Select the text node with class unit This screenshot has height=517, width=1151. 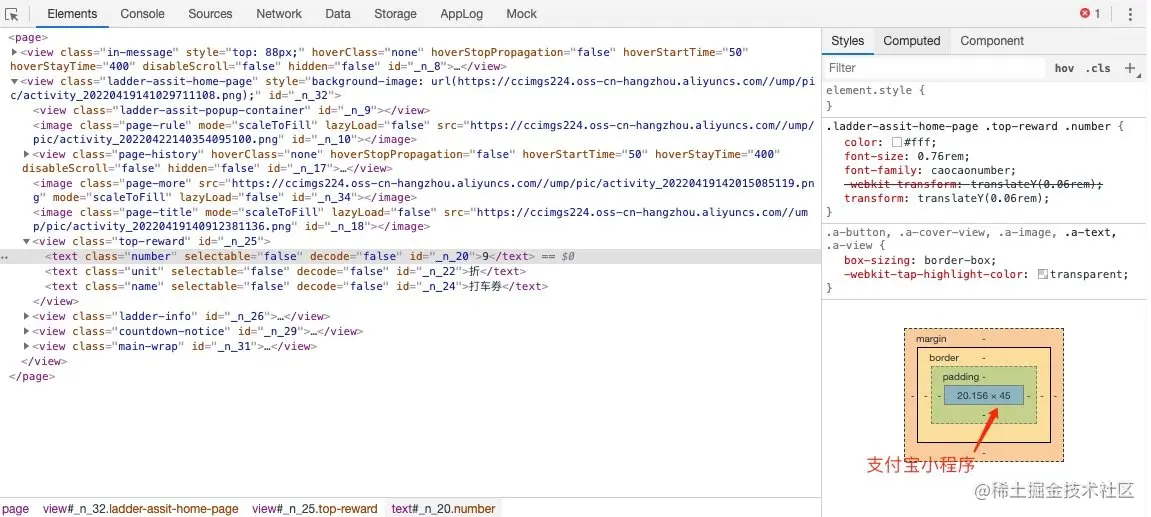(x=286, y=272)
